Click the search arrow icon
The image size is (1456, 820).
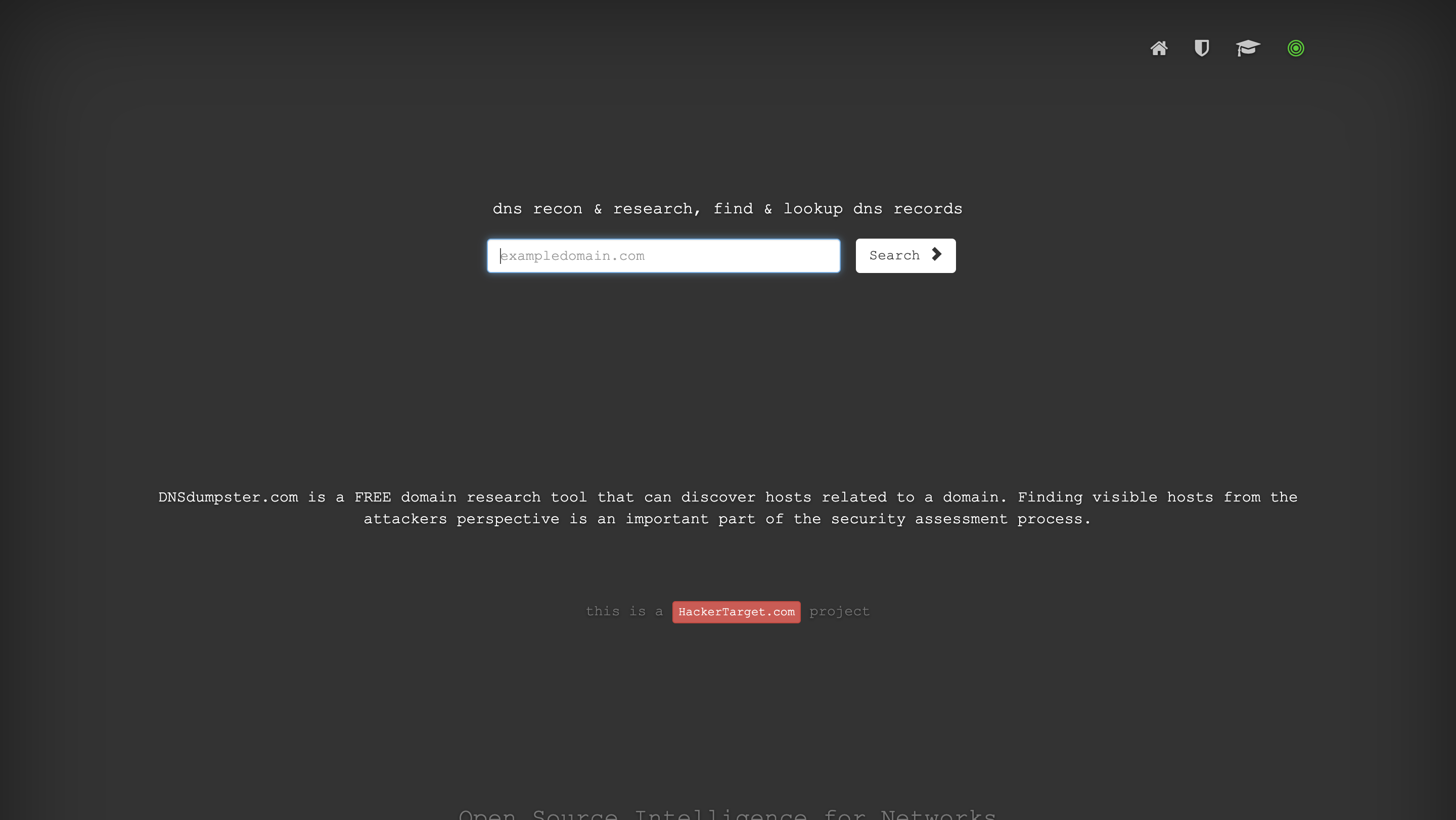coord(937,254)
